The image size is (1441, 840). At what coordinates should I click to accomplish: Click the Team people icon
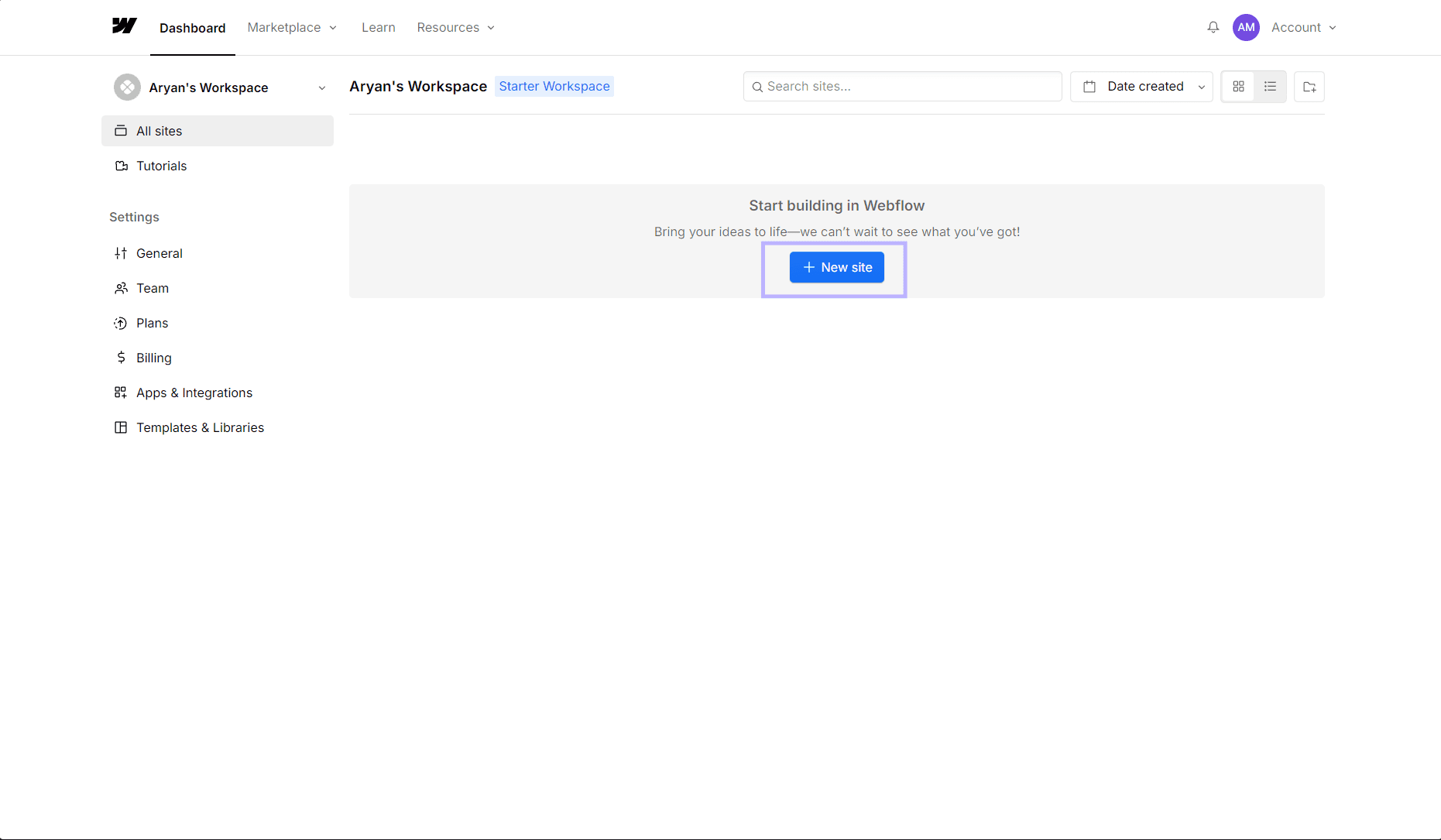point(121,288)
